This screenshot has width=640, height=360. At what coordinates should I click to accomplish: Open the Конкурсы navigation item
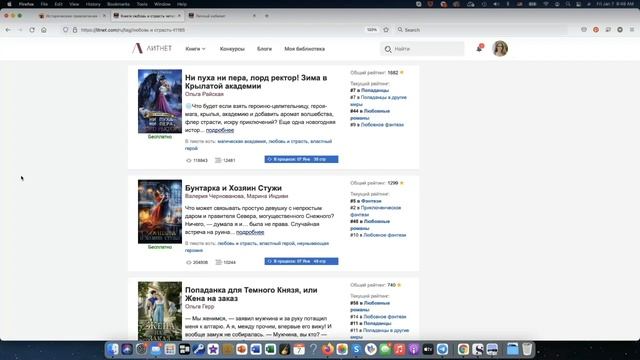click(232, 49)
